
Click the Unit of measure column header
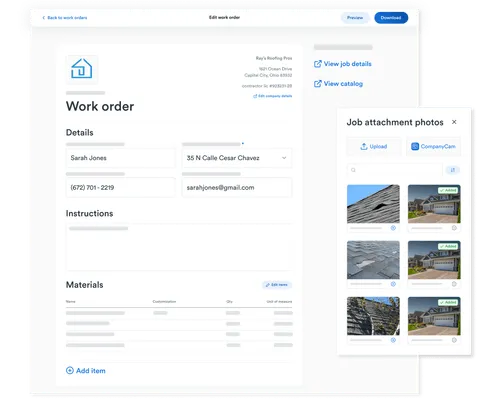coord(279,301)
